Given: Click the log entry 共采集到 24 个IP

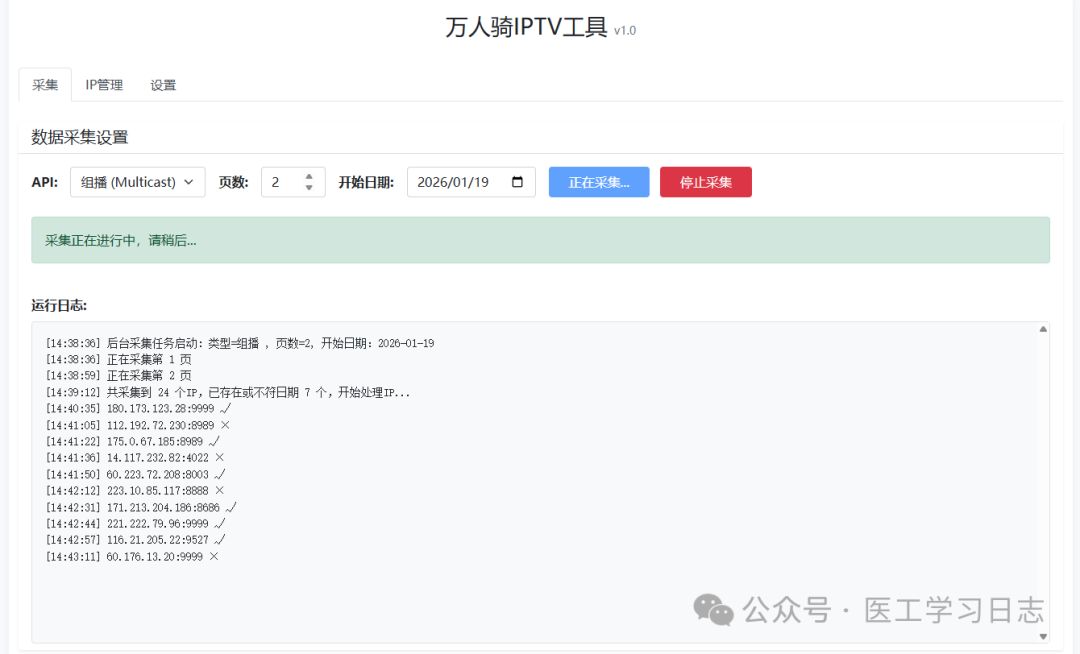Looking at the screenshot, I should pos(228,392).
